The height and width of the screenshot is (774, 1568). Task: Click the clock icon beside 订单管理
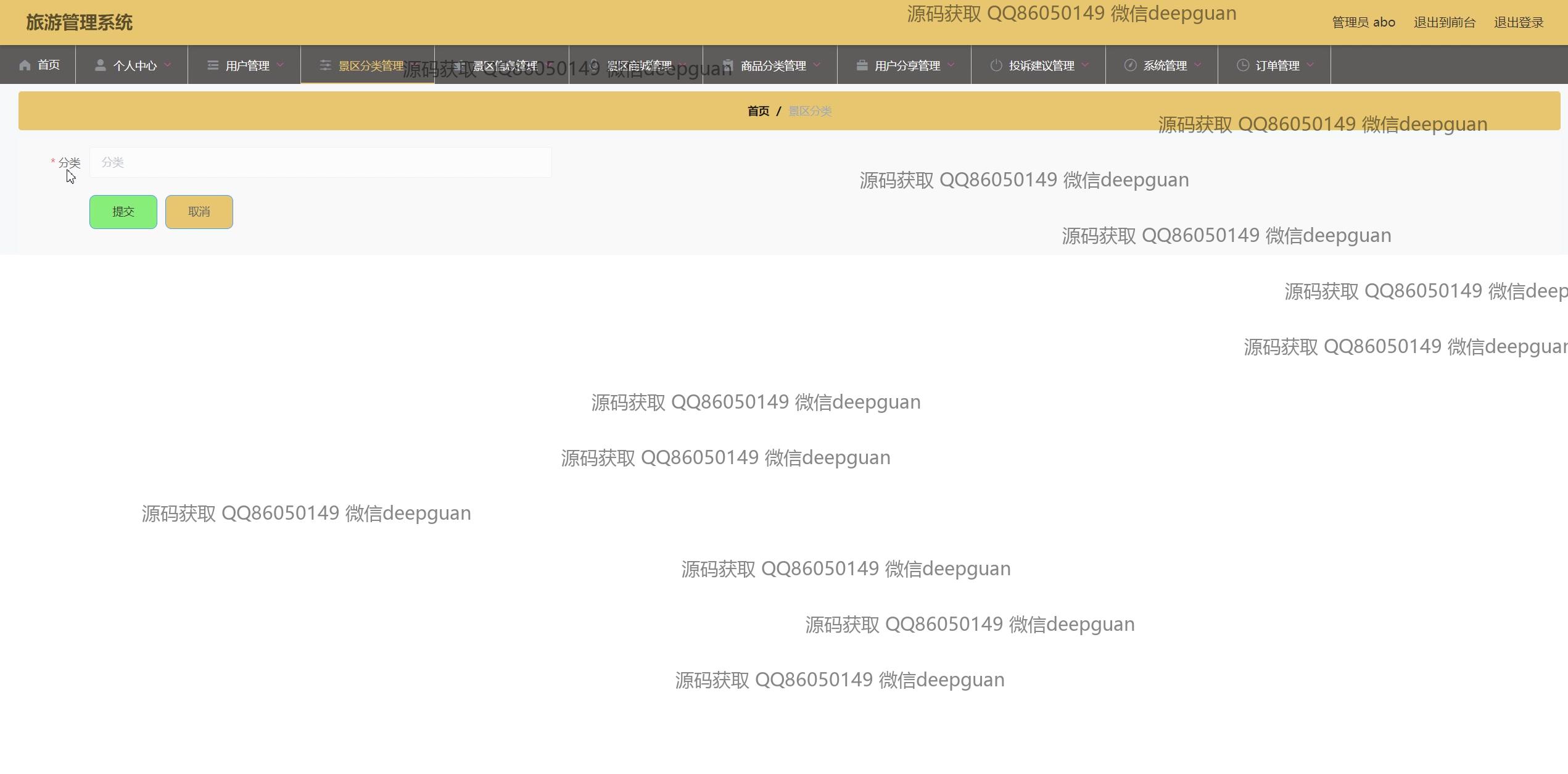[1242, 65]
